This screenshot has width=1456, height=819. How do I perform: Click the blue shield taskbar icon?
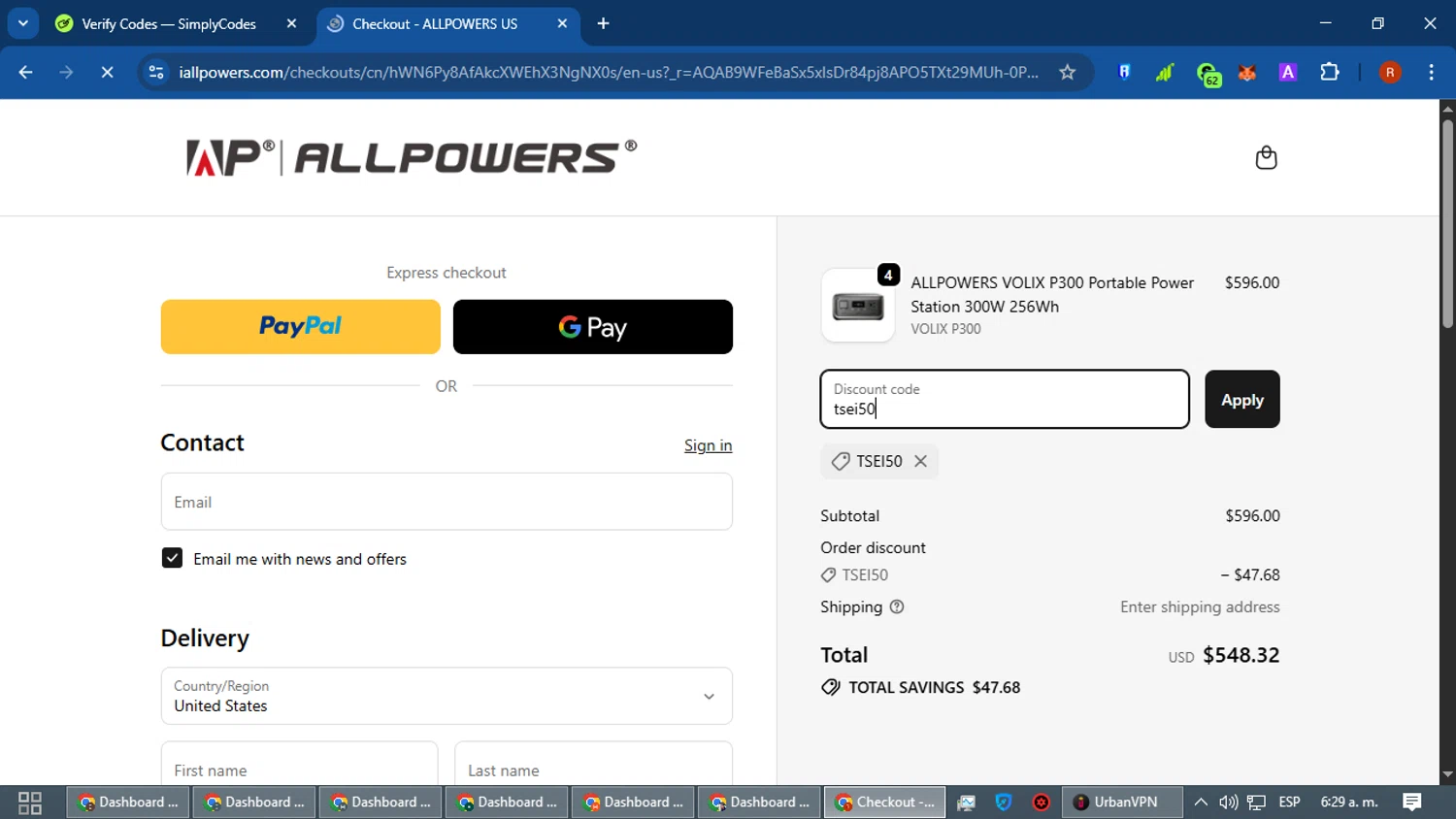[x=1004, y=803]
